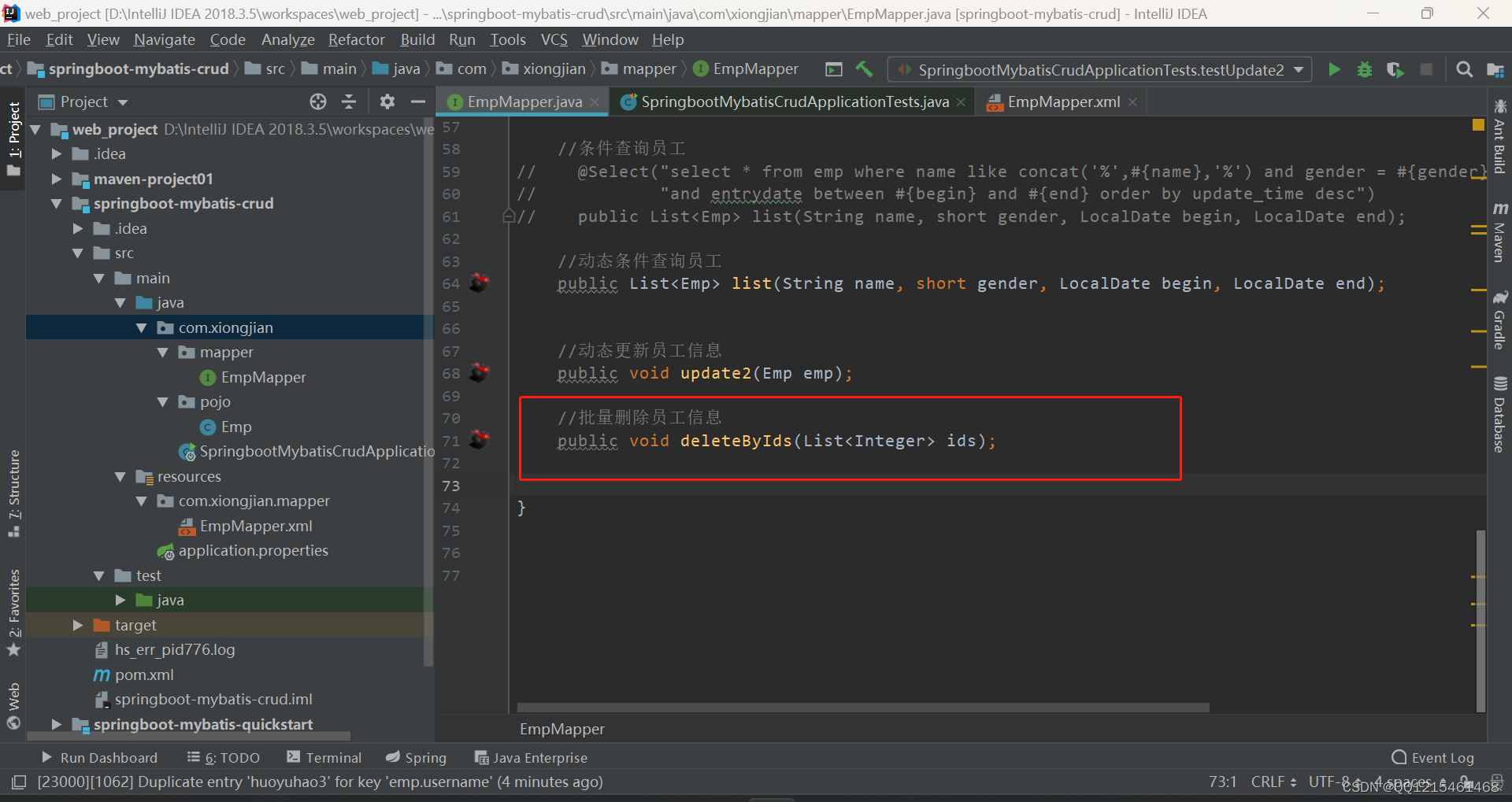This screenshot has height=802, width=1512.
Task: Run with coverage shield icon
Action: tap(1395, 69)
